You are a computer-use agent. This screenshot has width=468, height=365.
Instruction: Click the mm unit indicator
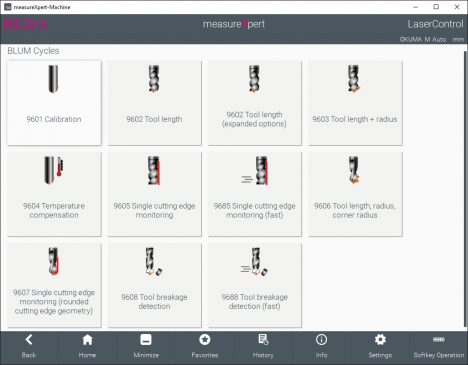coord(458,39)
